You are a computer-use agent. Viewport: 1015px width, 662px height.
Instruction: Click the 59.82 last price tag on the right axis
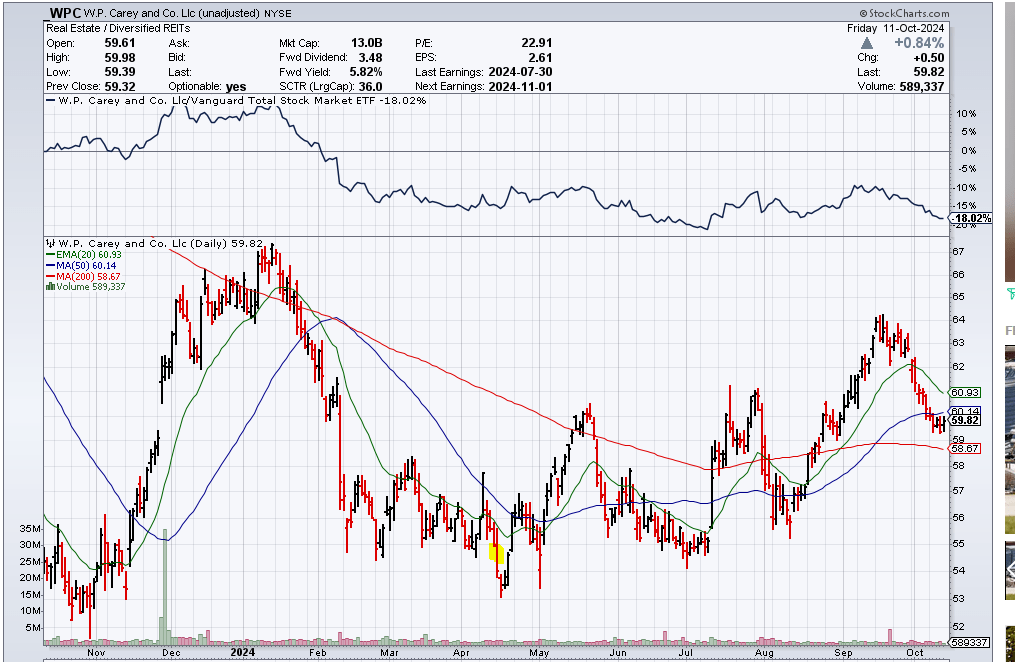965,421
